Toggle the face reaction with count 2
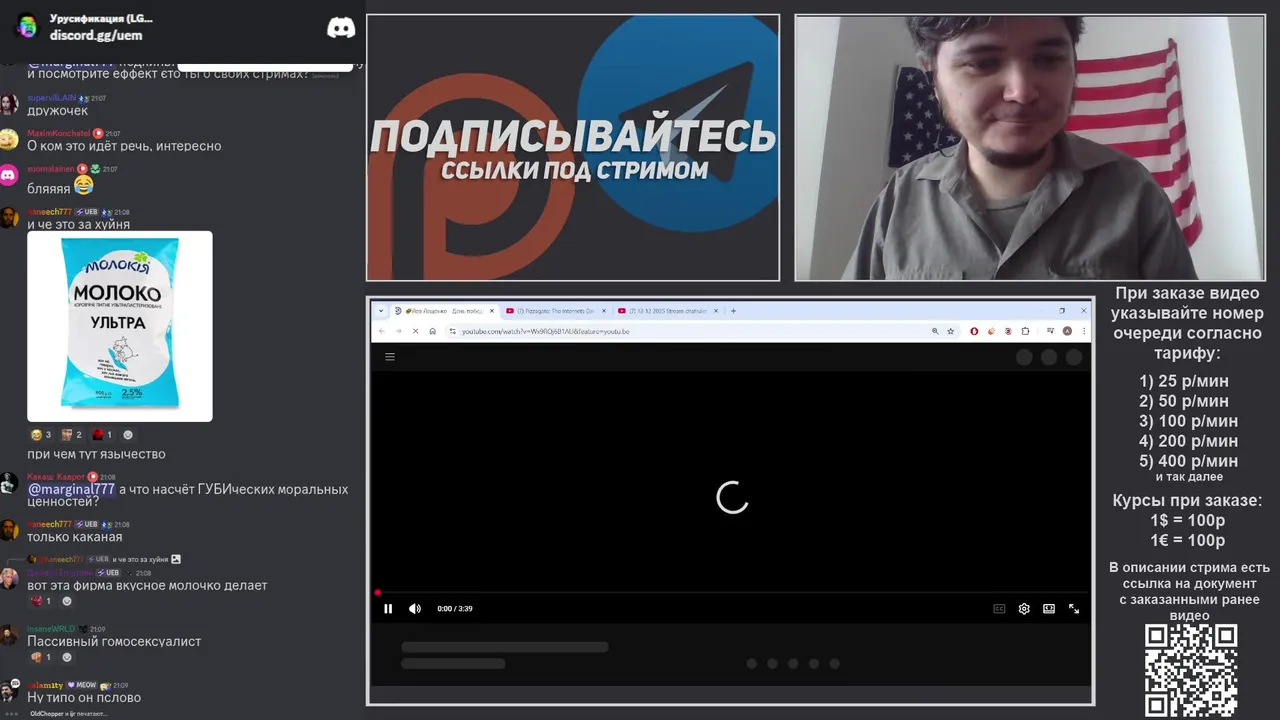 [x=71, y=435]
